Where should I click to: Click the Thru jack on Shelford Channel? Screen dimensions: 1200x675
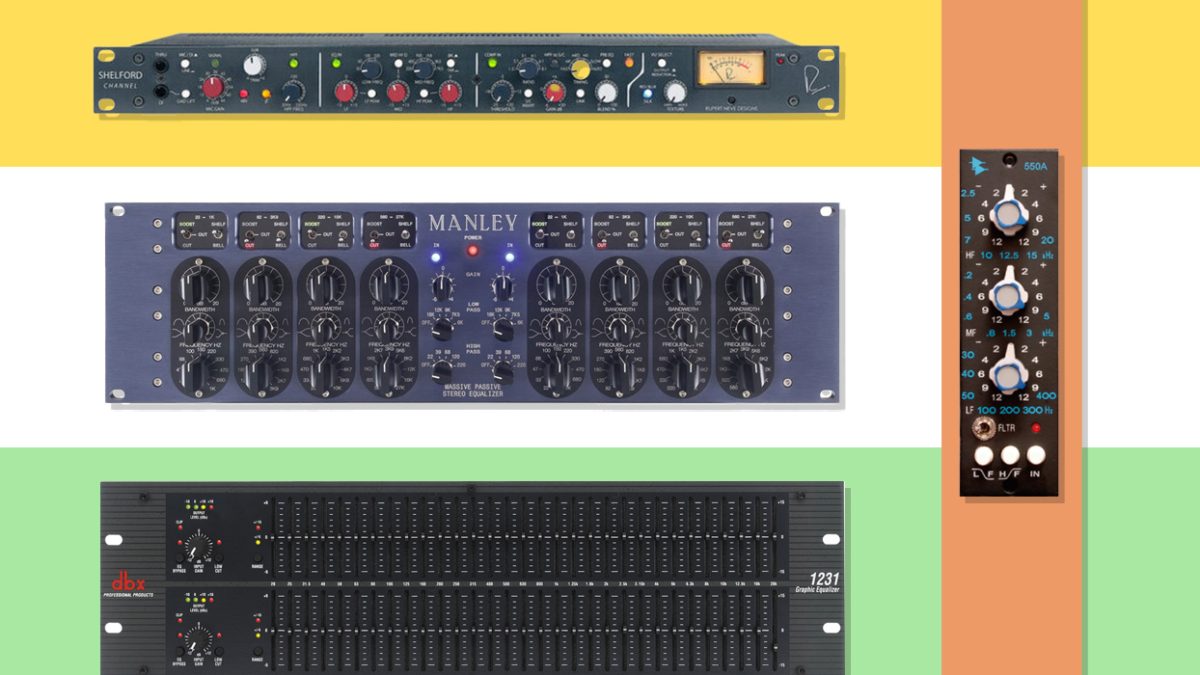tap(161, 65)
